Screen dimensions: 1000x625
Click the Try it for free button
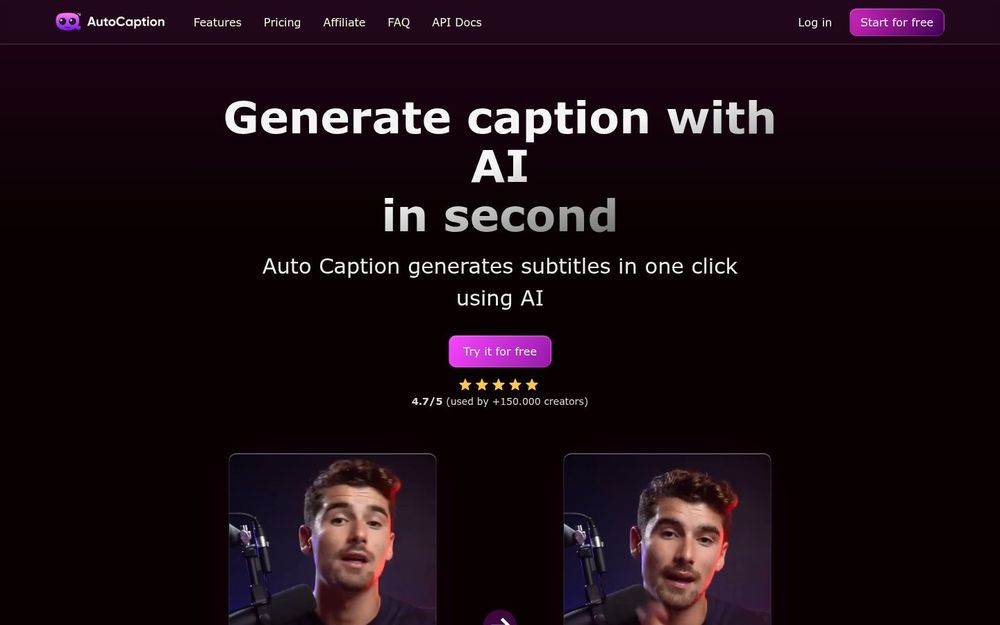[499, 351]
